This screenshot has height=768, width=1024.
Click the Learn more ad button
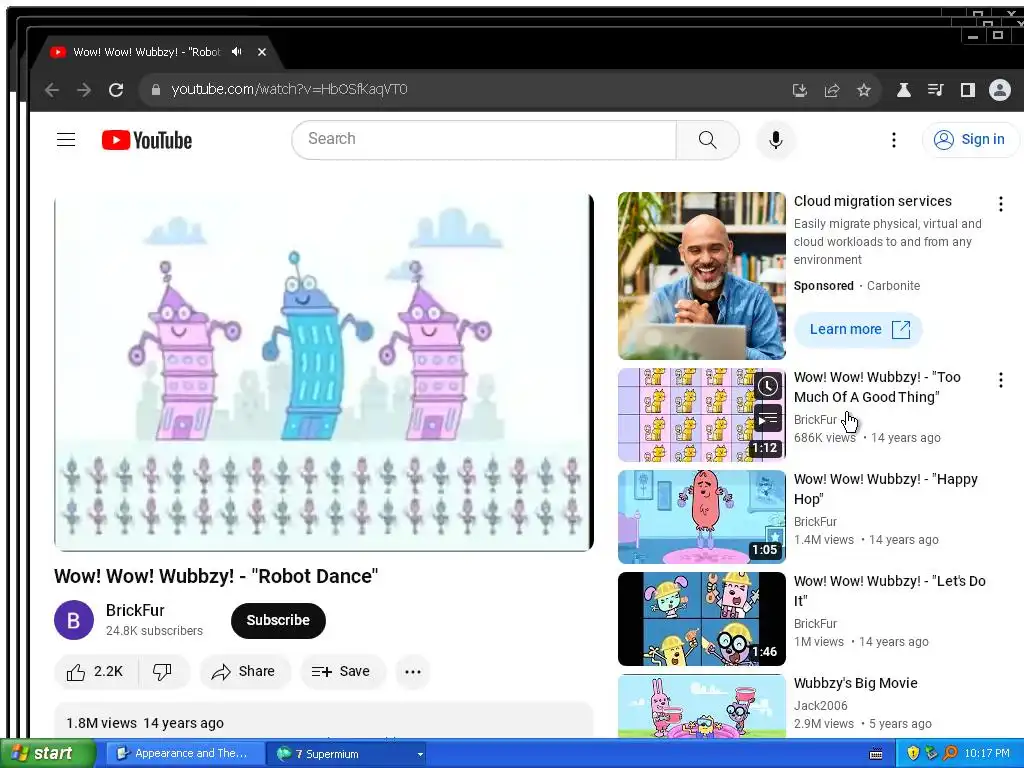tap(858, 329)
